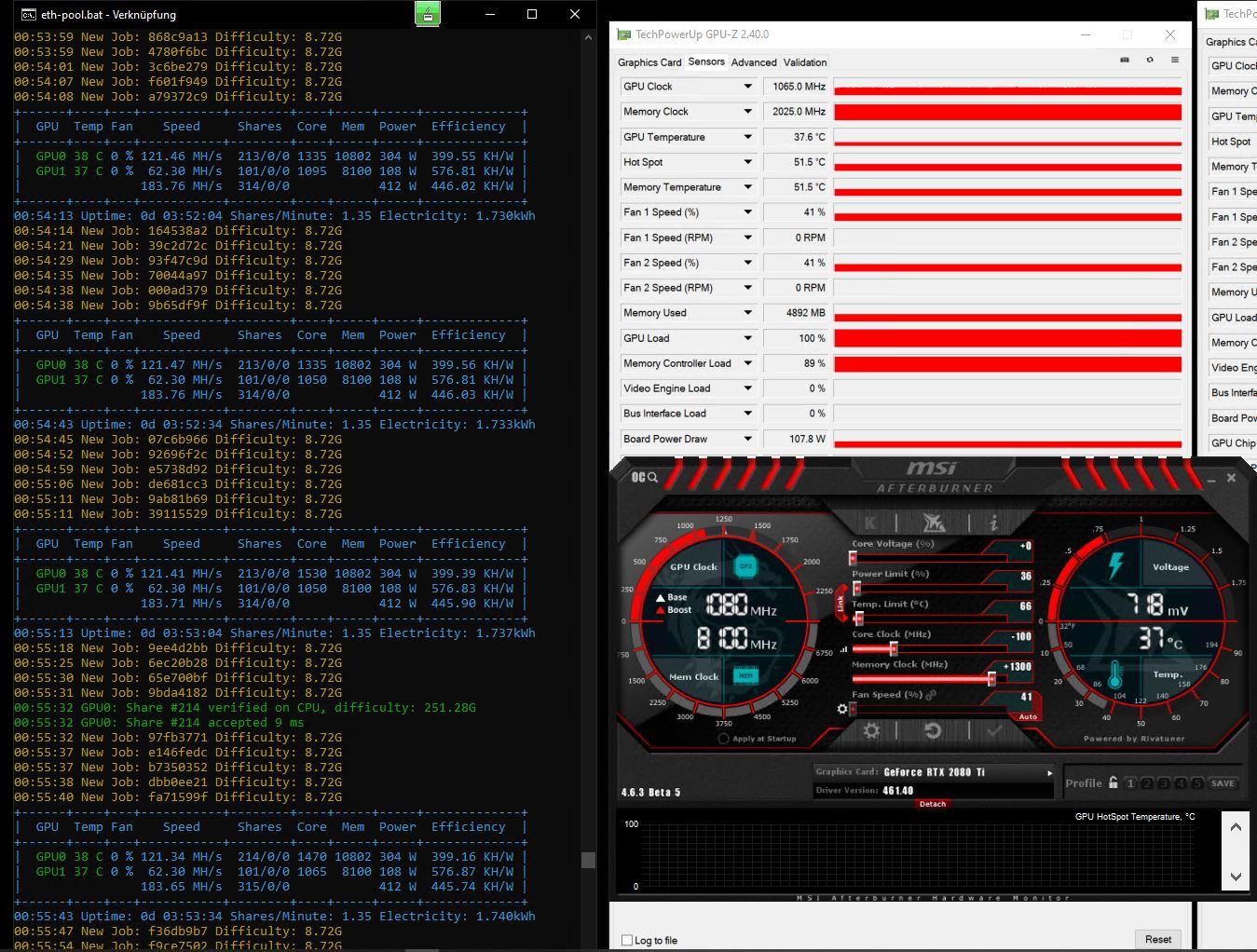Open the Hot Spot sensor dropdown
Viewport: 1257px width, 952px height.
point(747,162)
